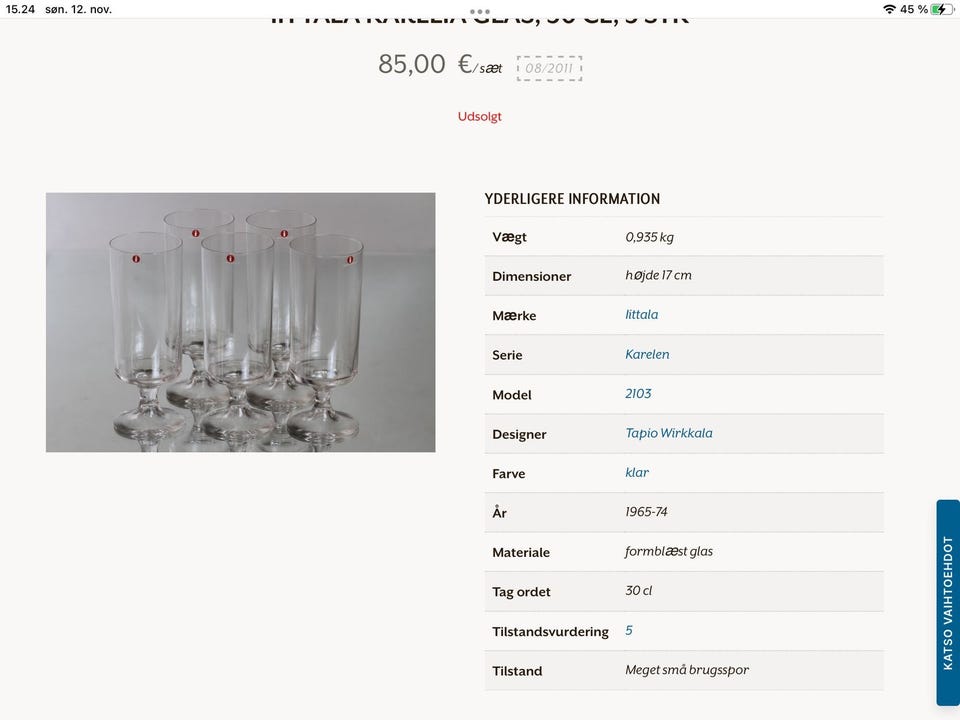Open the Tapio Wirkkala designer link
The height and width of the screenshot is (720, 960).
click(x=668, y=433)
